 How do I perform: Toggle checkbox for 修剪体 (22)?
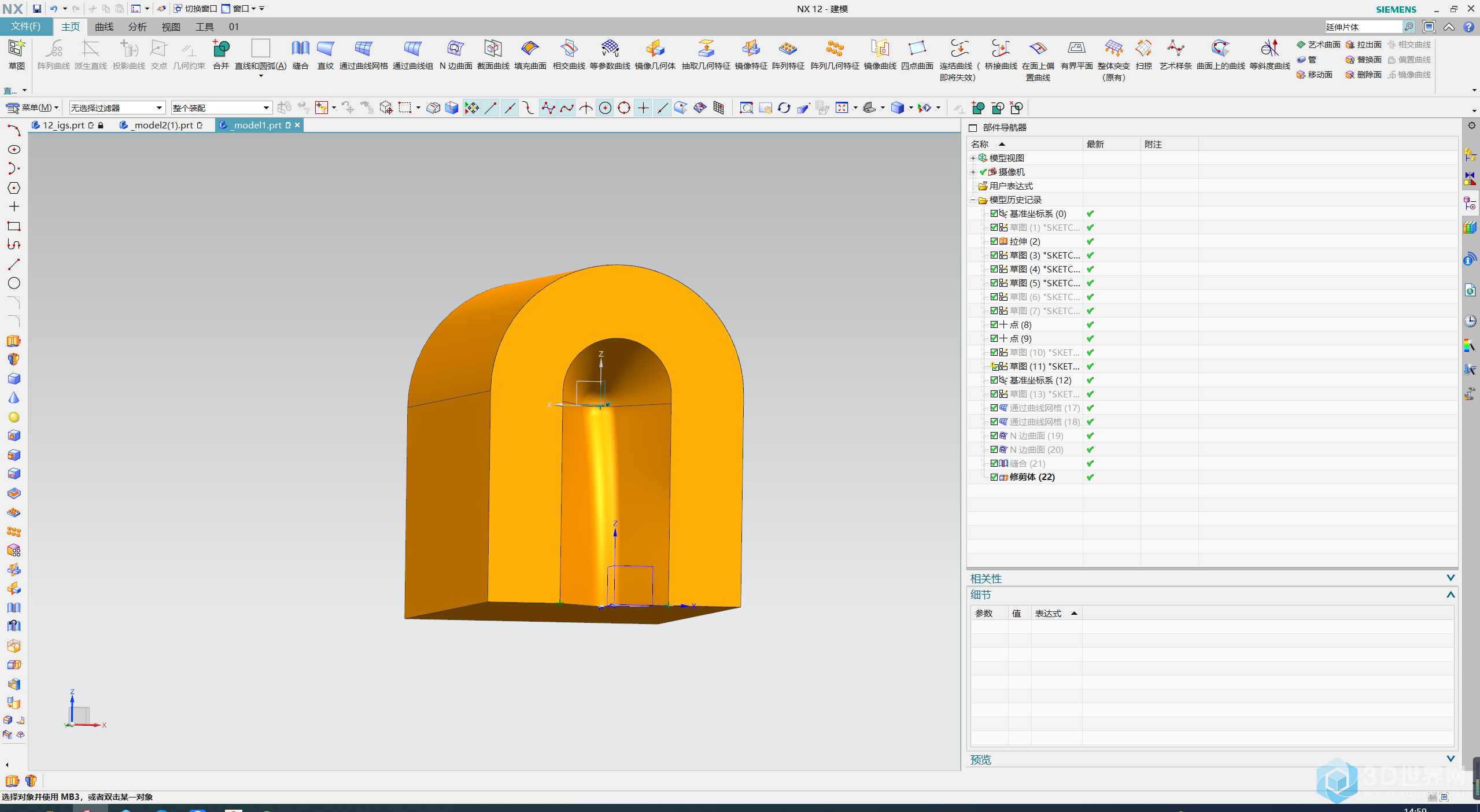pos(994,477)
